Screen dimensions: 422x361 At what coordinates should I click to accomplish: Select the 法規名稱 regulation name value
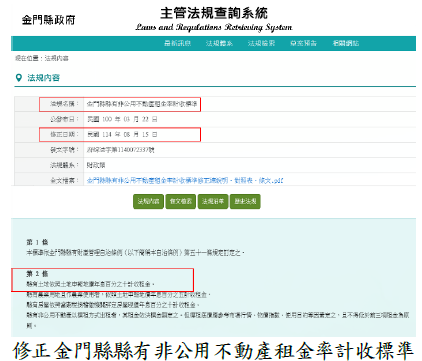[142, 104]
